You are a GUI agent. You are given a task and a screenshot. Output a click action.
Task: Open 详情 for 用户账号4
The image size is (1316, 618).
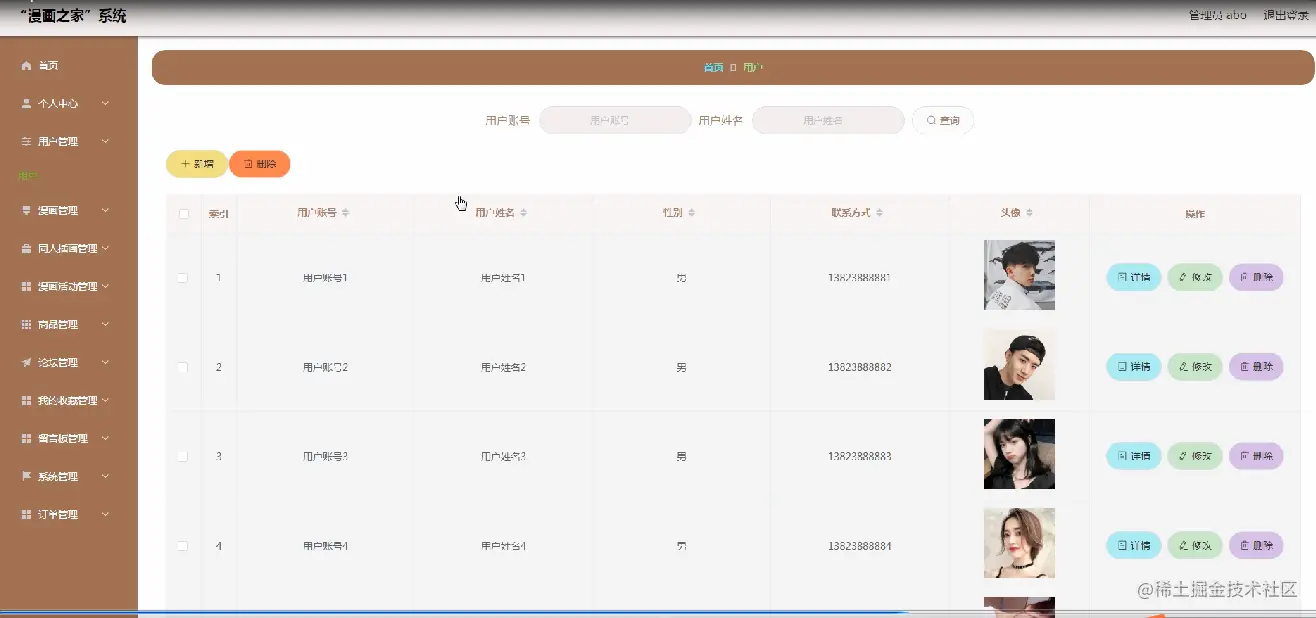pyautogui.click(x=1134, y=545)
